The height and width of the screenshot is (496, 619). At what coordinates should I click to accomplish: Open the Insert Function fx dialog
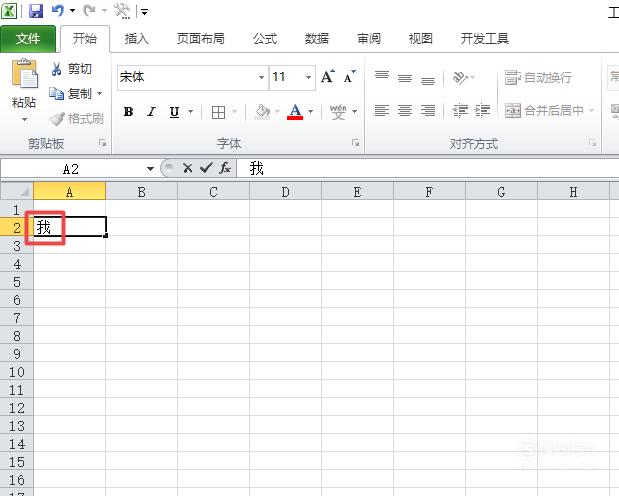click(x=225, y=169)
